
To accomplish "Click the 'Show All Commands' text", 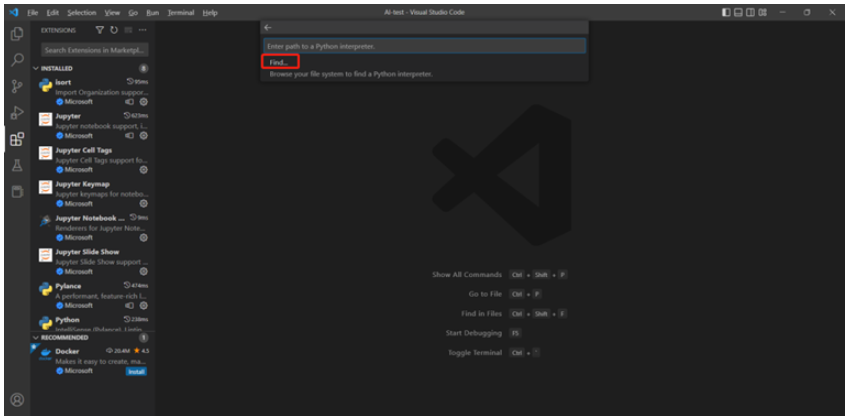I will [467, 274].
